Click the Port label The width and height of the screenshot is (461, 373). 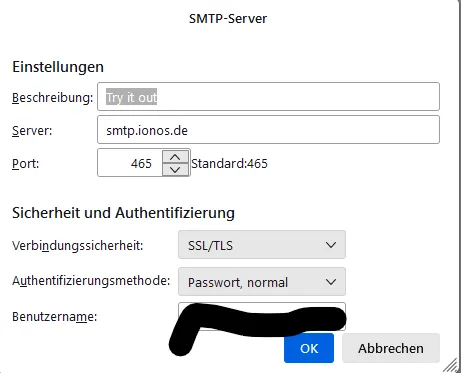click(25, 163)
